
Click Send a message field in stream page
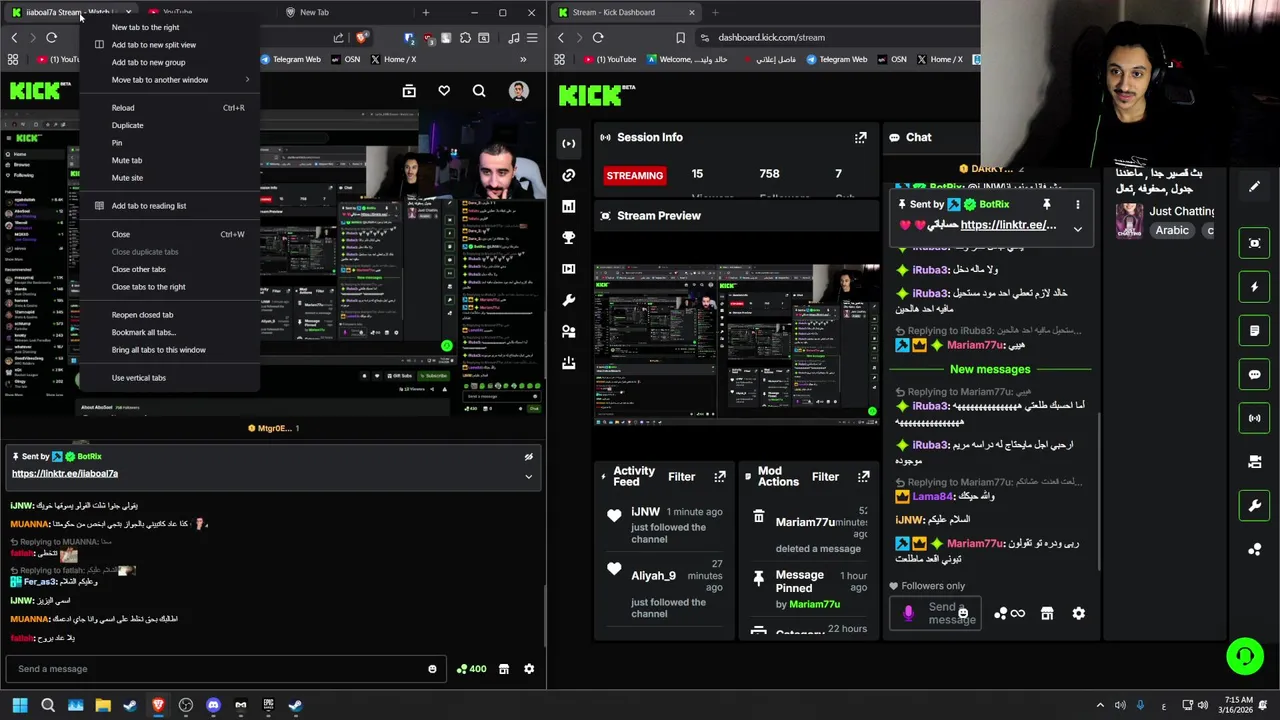pyautogui.click(x=224, y=669)
